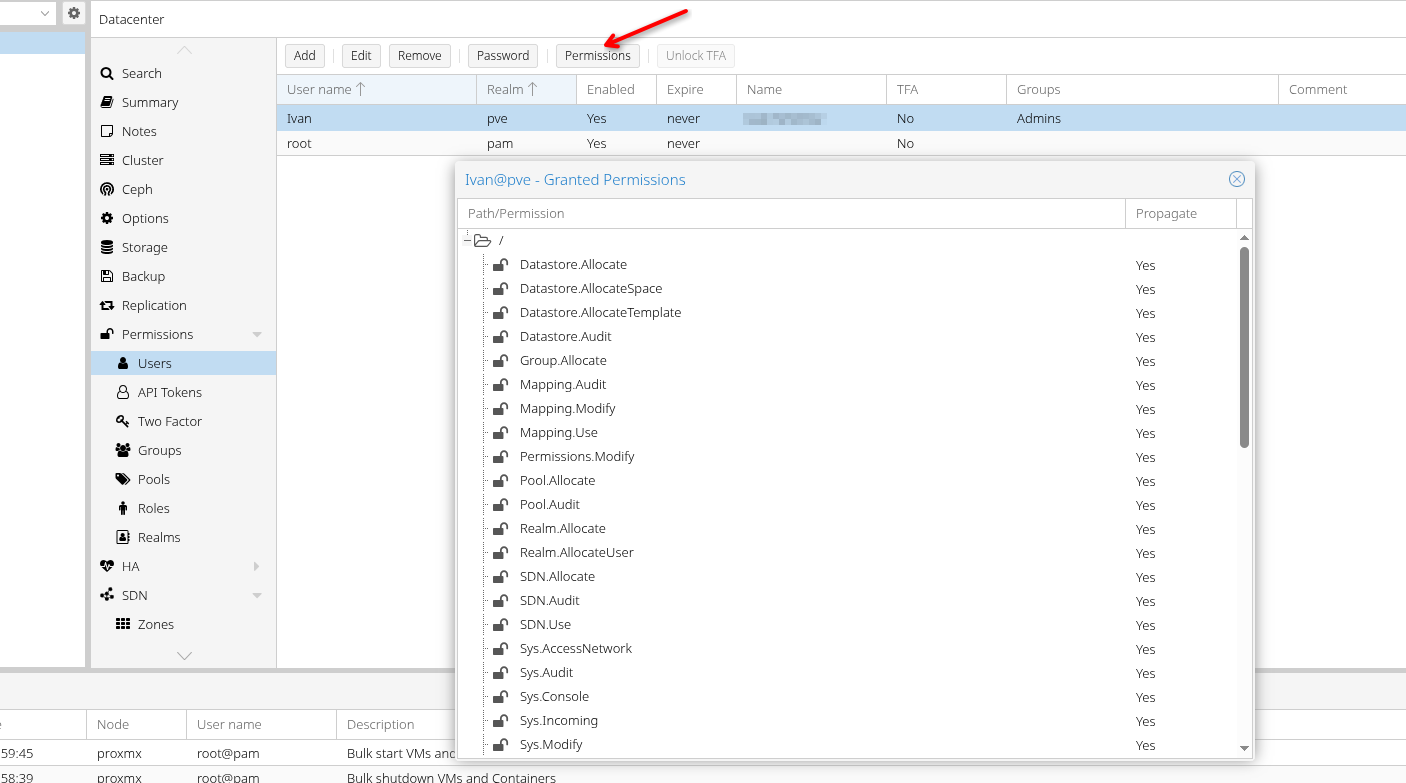The width and height of the screenshot is (1406, 783).
Task: Expand the HA section arrow
Action: pos(257,566)
